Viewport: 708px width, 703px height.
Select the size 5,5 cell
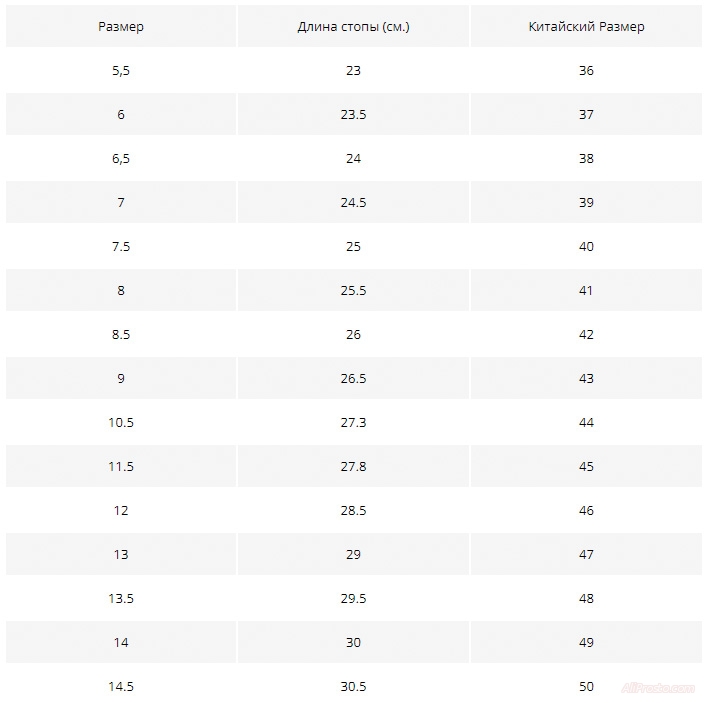tap(121, 71)
